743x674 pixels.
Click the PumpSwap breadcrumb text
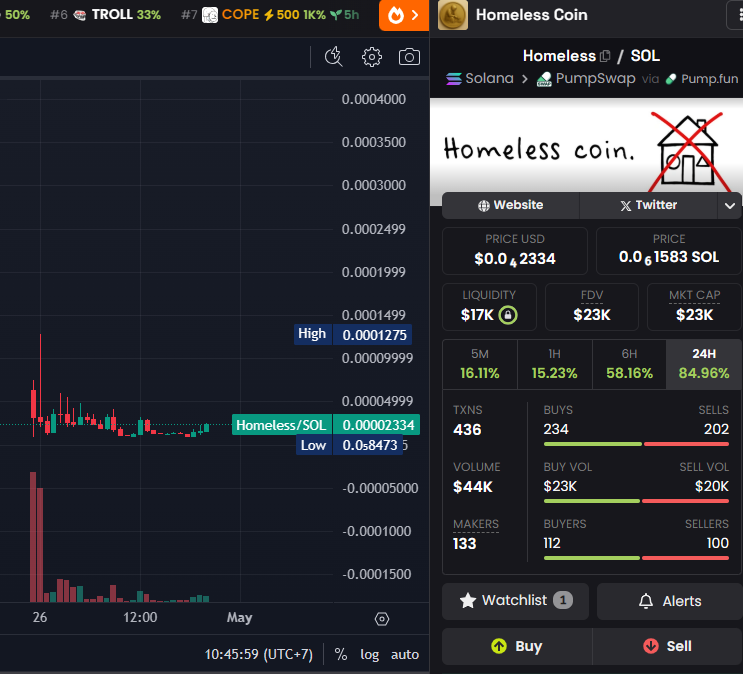[595, 78]
